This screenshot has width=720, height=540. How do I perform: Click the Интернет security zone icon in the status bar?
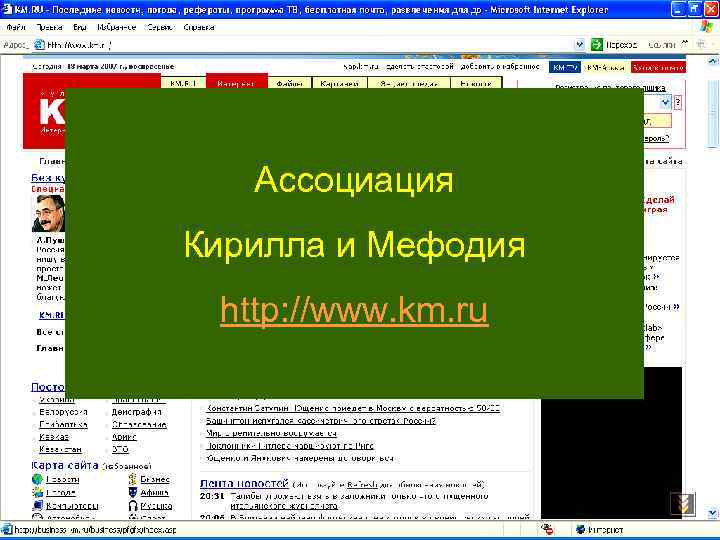point(580,529)
